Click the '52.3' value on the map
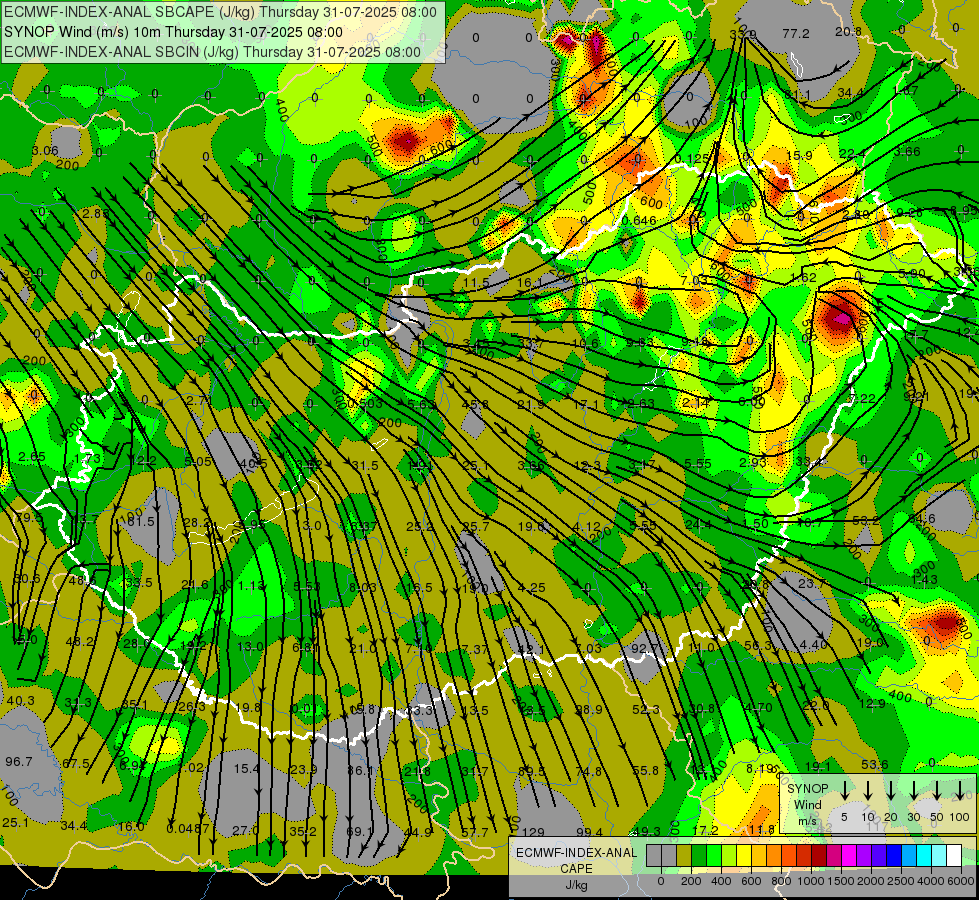Screen dimensions: 979x900 pos(646,710)
